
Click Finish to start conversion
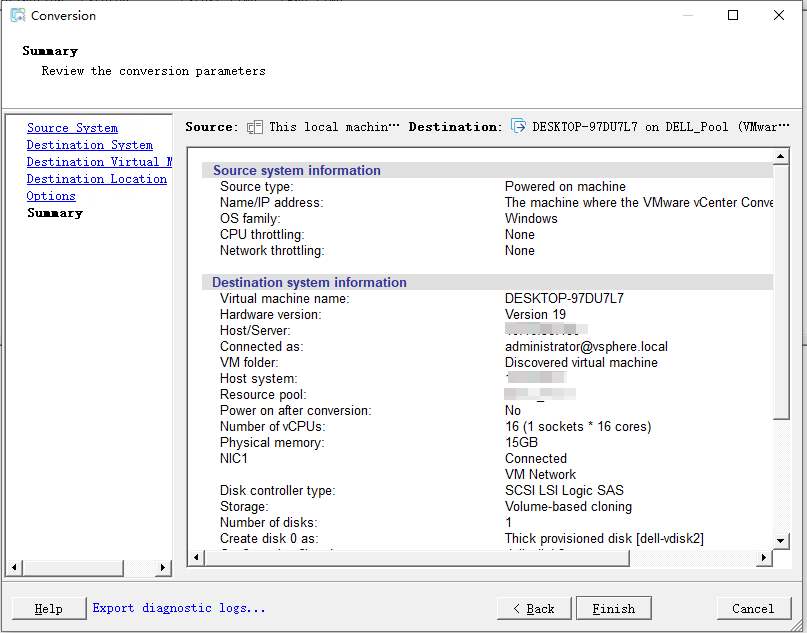(x=613, y=608)
